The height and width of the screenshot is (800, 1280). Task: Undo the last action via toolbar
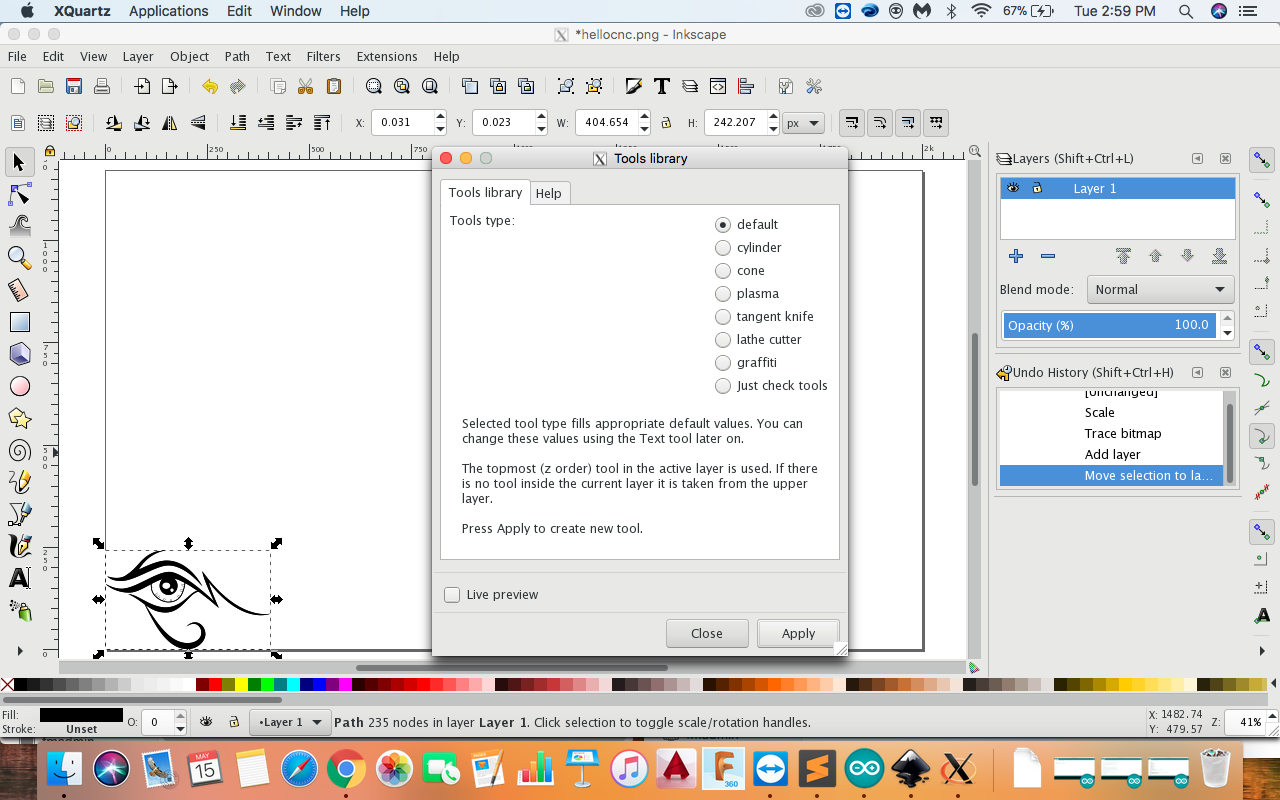click(210, 86)
